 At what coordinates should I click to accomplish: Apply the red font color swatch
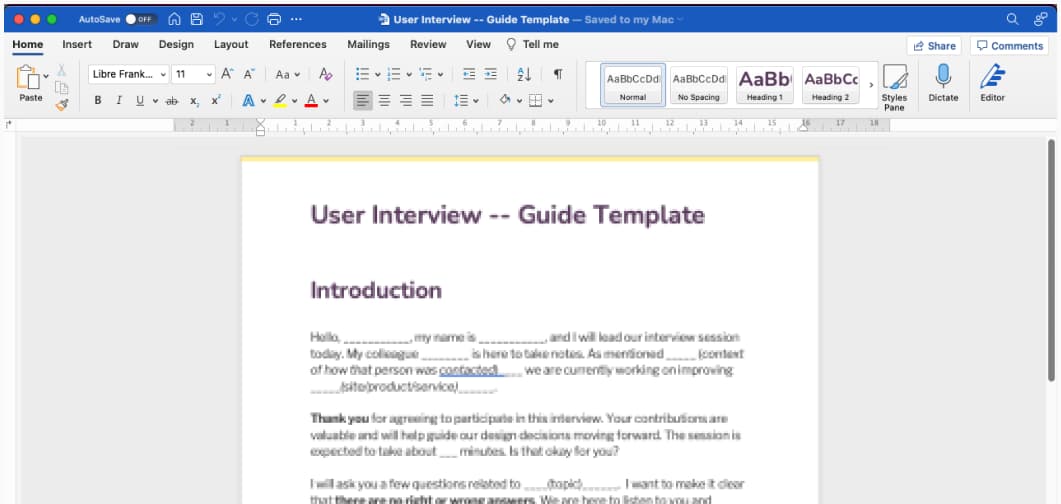pyautogui.click(x=311, y=100)
